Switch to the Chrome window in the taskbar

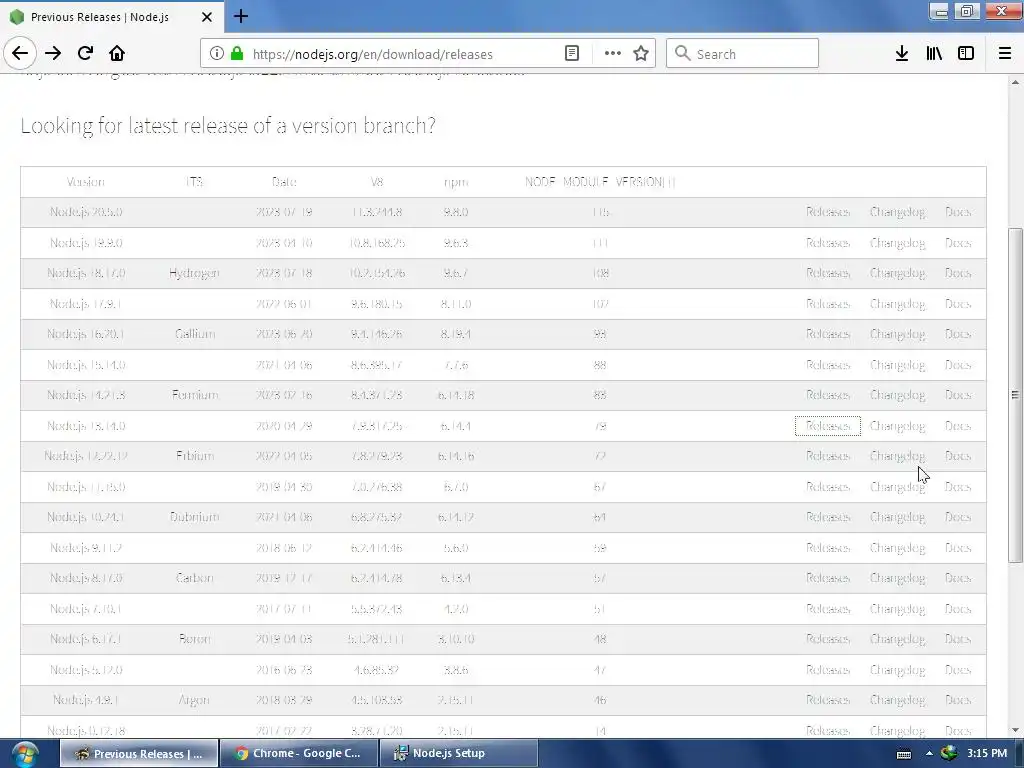point(298,754)
